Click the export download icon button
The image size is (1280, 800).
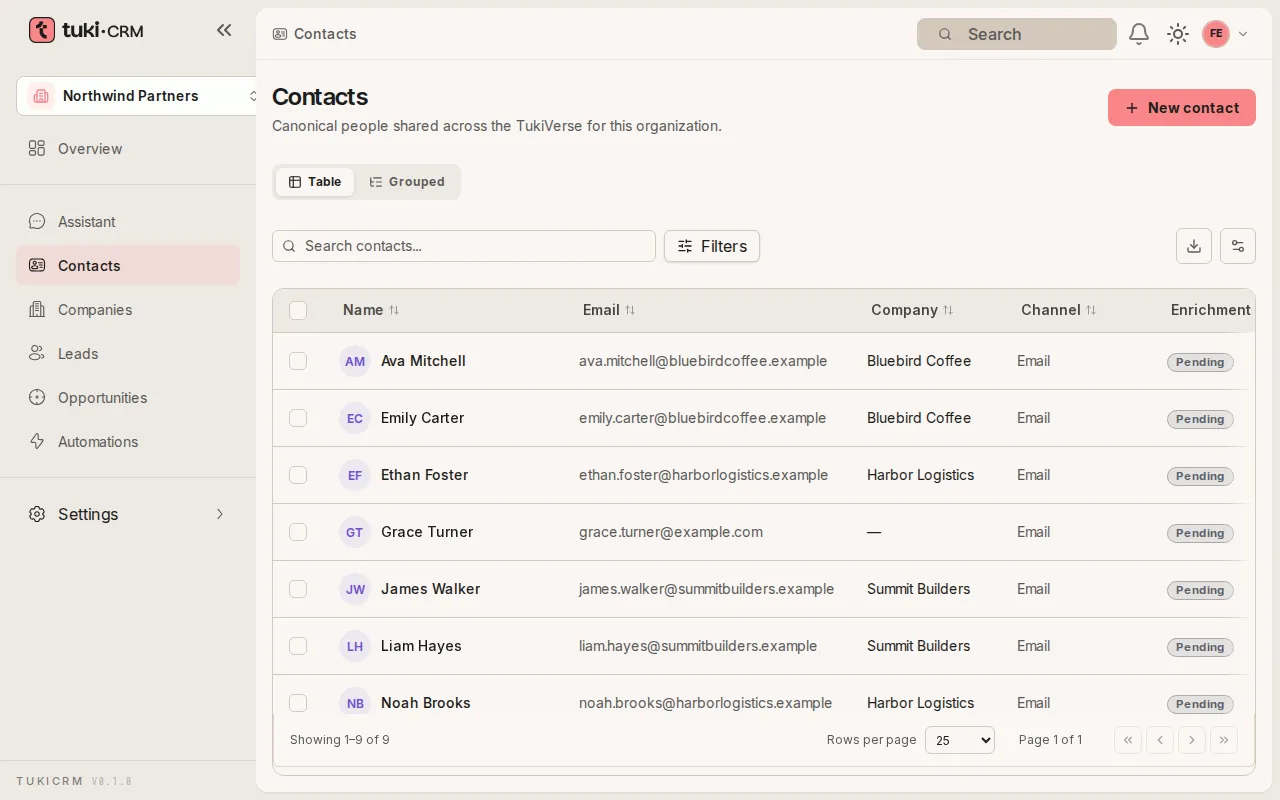click(1194, 246)
